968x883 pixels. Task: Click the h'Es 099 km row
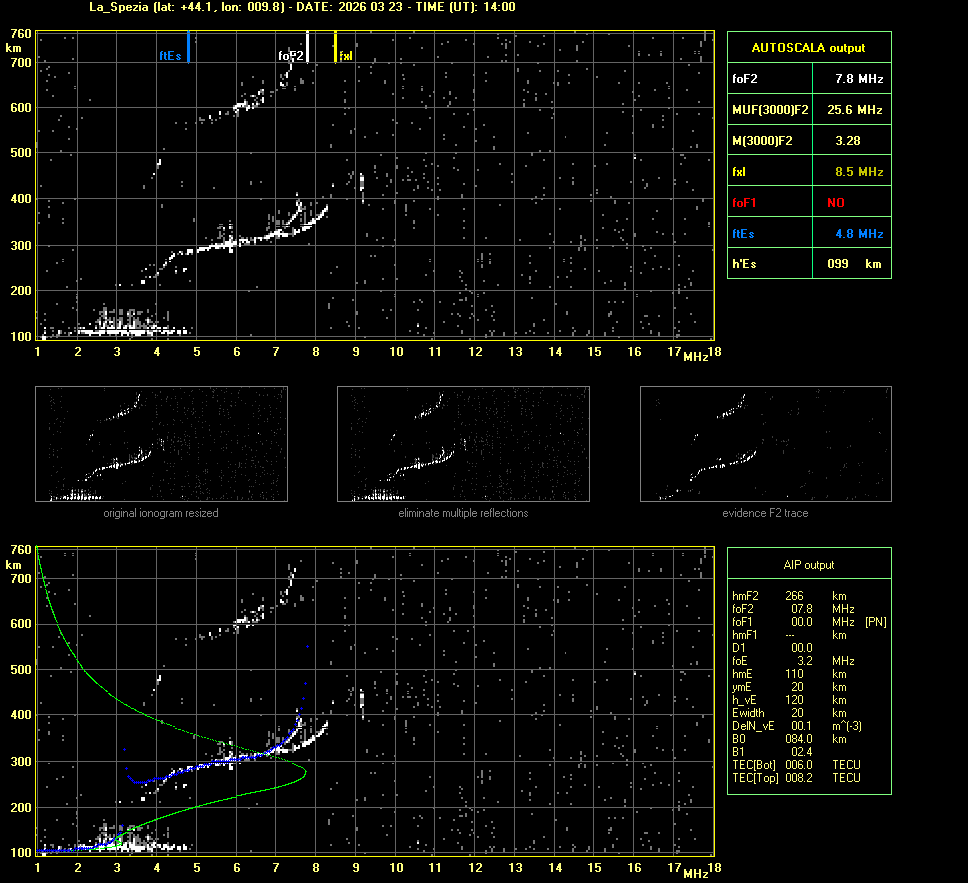[808, 264]
